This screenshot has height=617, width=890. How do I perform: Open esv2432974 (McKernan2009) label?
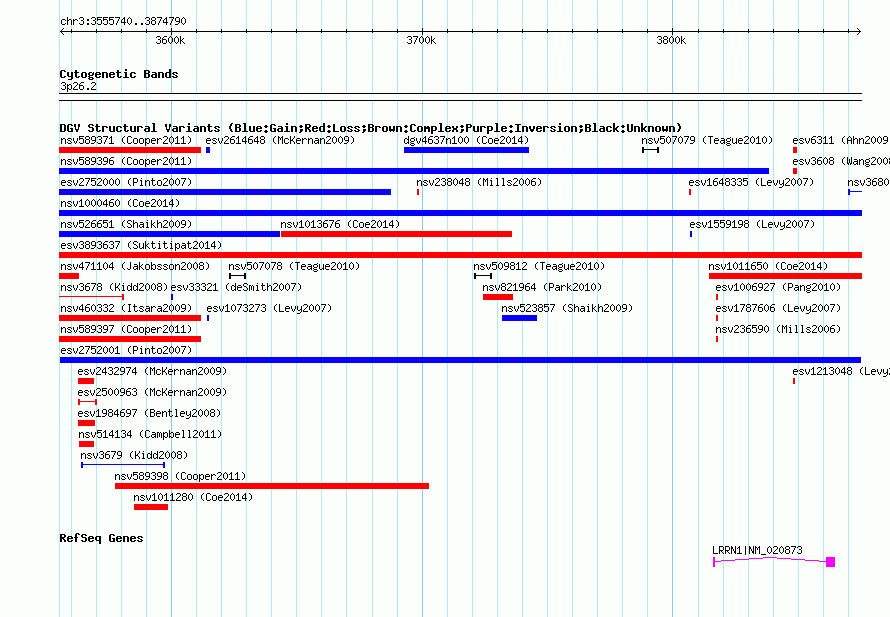(152, 371)
